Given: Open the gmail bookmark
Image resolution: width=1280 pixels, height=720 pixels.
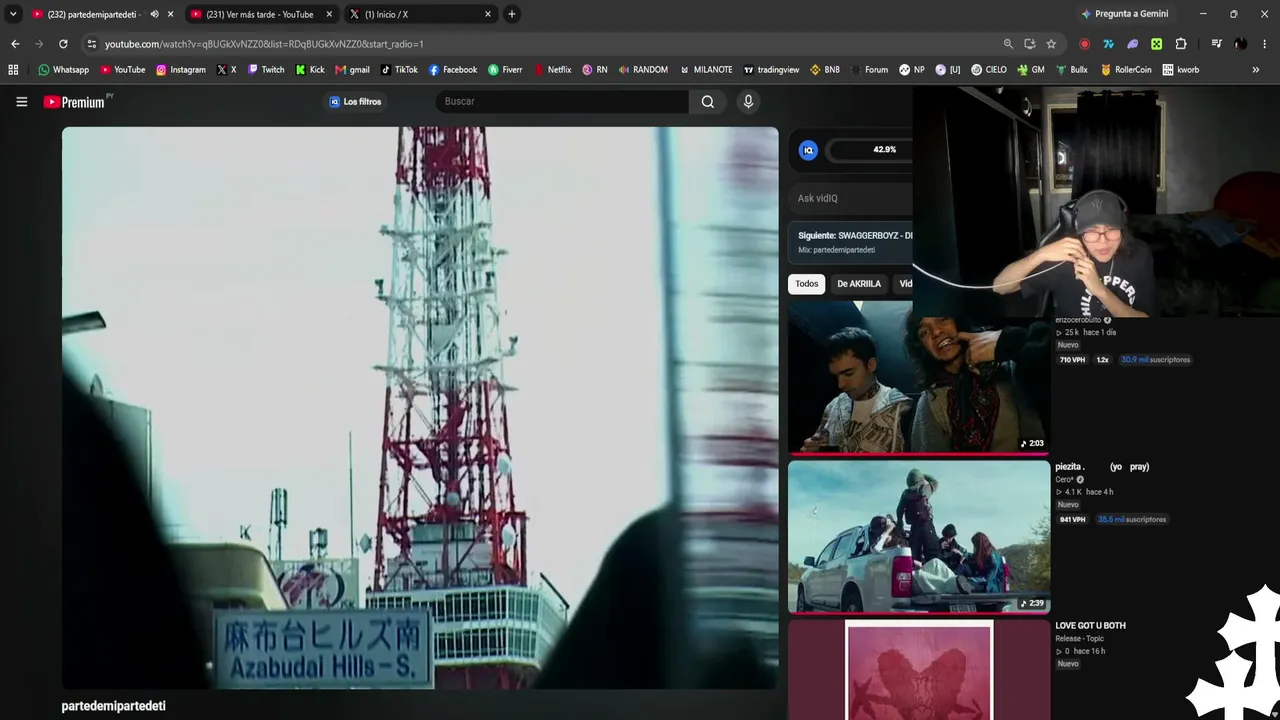Looking at the screenshot, I should (x=352, y=70).
